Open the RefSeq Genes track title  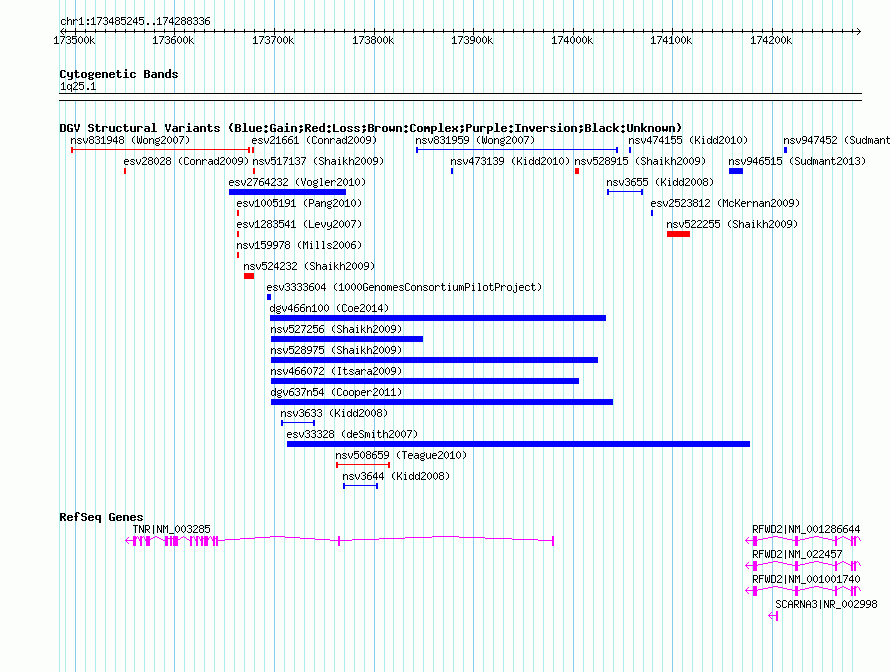tap(101, 517)
